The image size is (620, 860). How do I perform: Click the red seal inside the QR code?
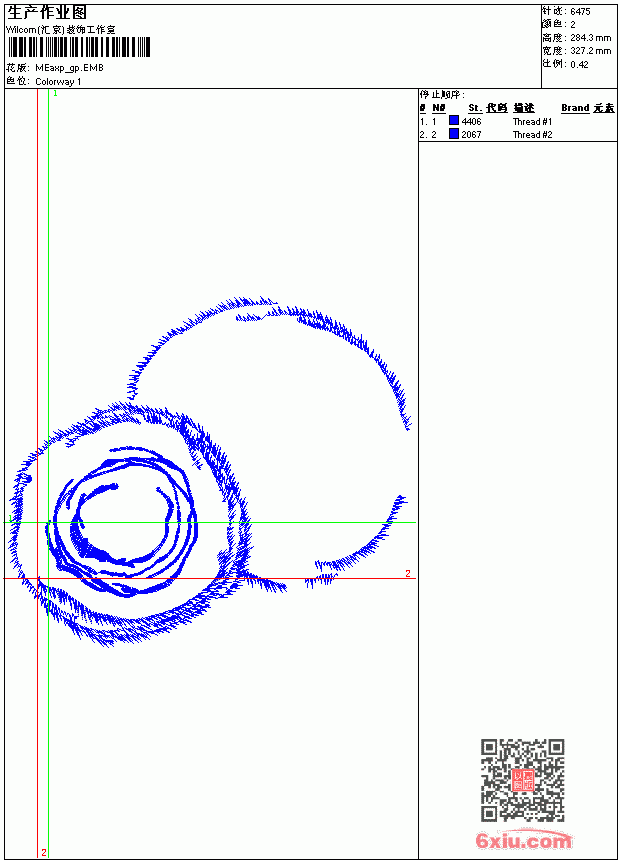522,780
